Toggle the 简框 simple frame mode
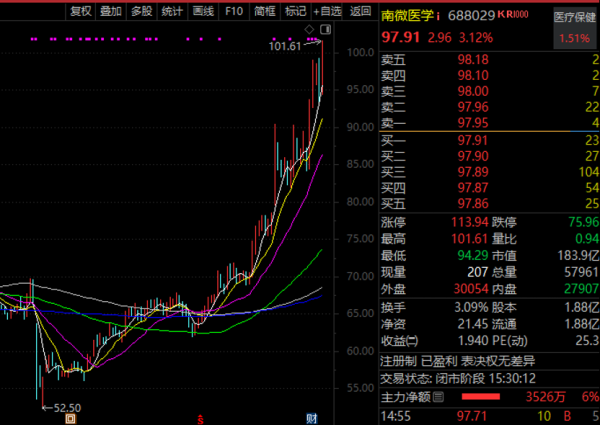Screen dimensions: 600x425 [264, 11]
